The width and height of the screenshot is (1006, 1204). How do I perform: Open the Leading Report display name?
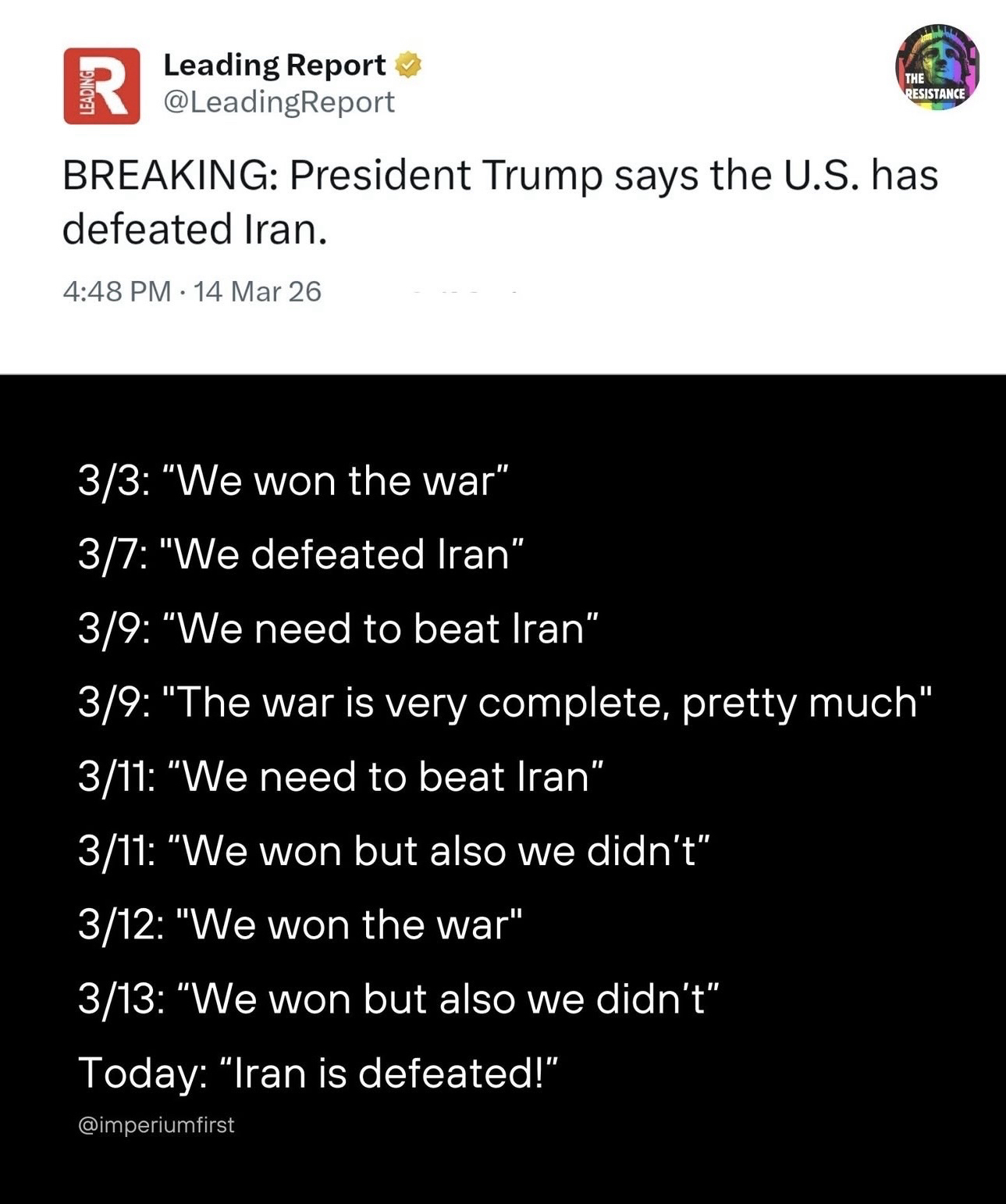point(274,66)
